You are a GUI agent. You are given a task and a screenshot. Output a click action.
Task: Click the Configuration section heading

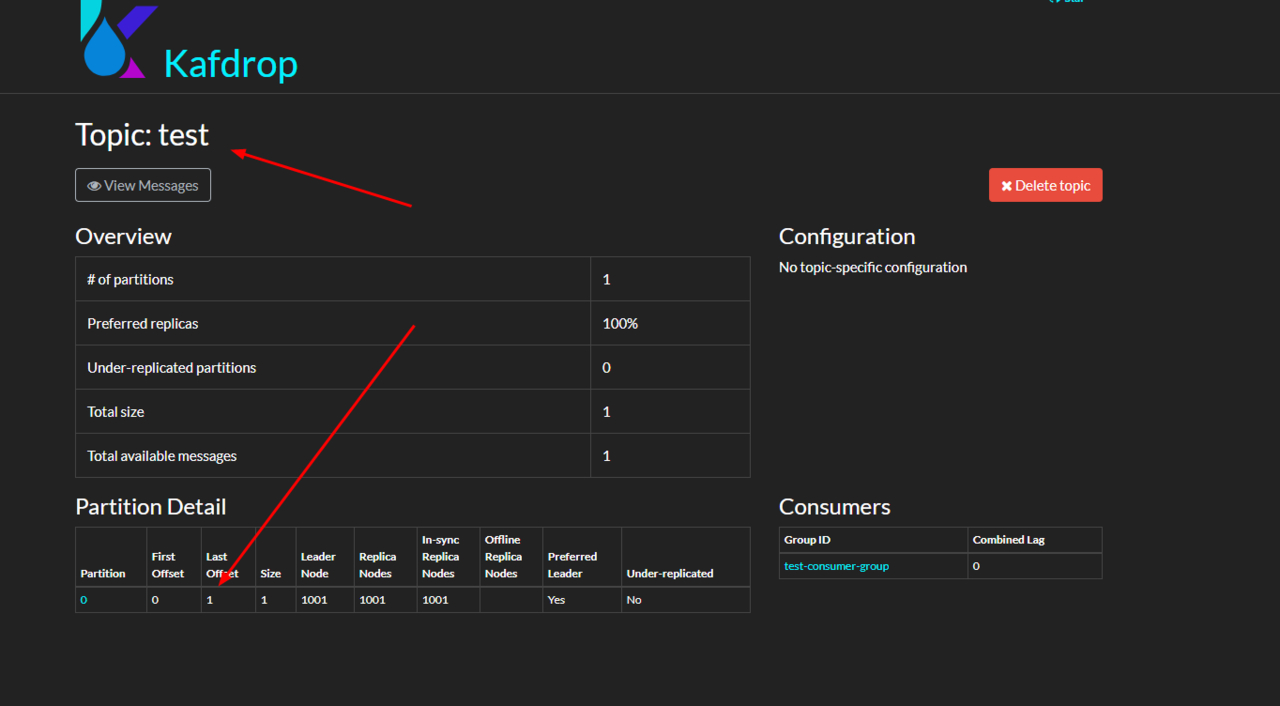(847, 237)
